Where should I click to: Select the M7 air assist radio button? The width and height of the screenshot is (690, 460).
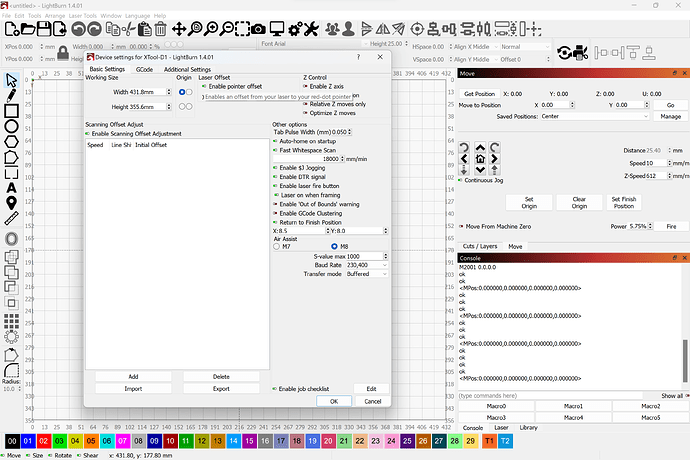(x=276, y=247)
